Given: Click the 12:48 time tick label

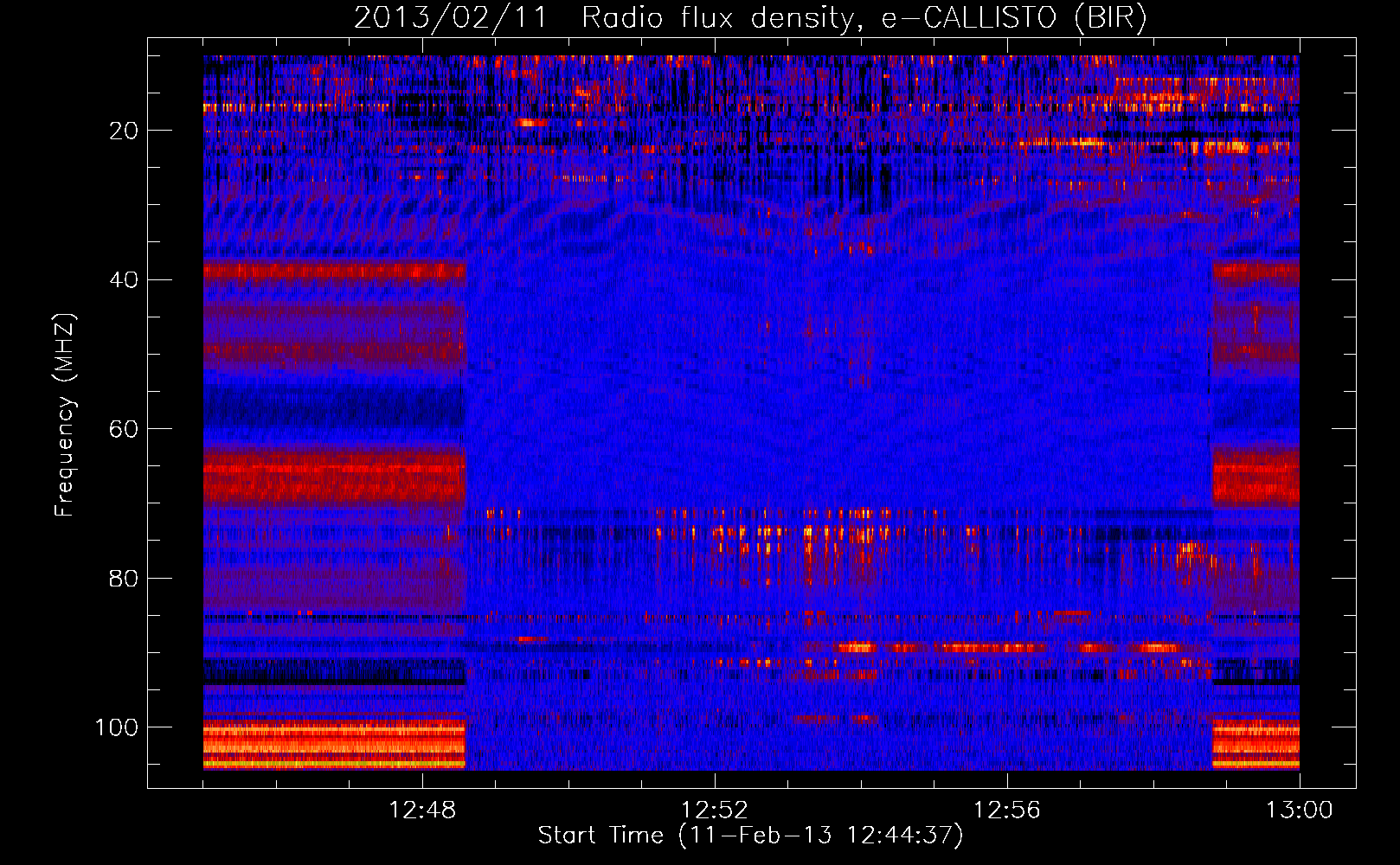Looking at the screenshot, I should [422, 811].
